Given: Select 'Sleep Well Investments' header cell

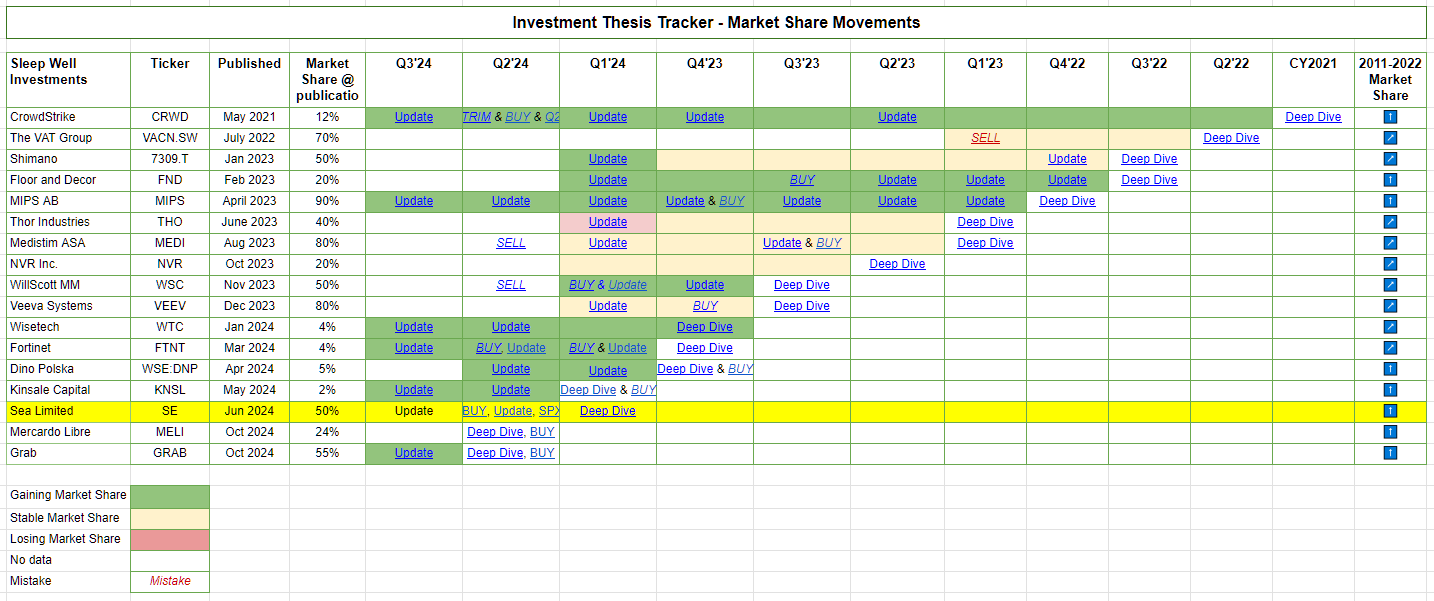Looking at the screenshot, I should pos(68,80).
